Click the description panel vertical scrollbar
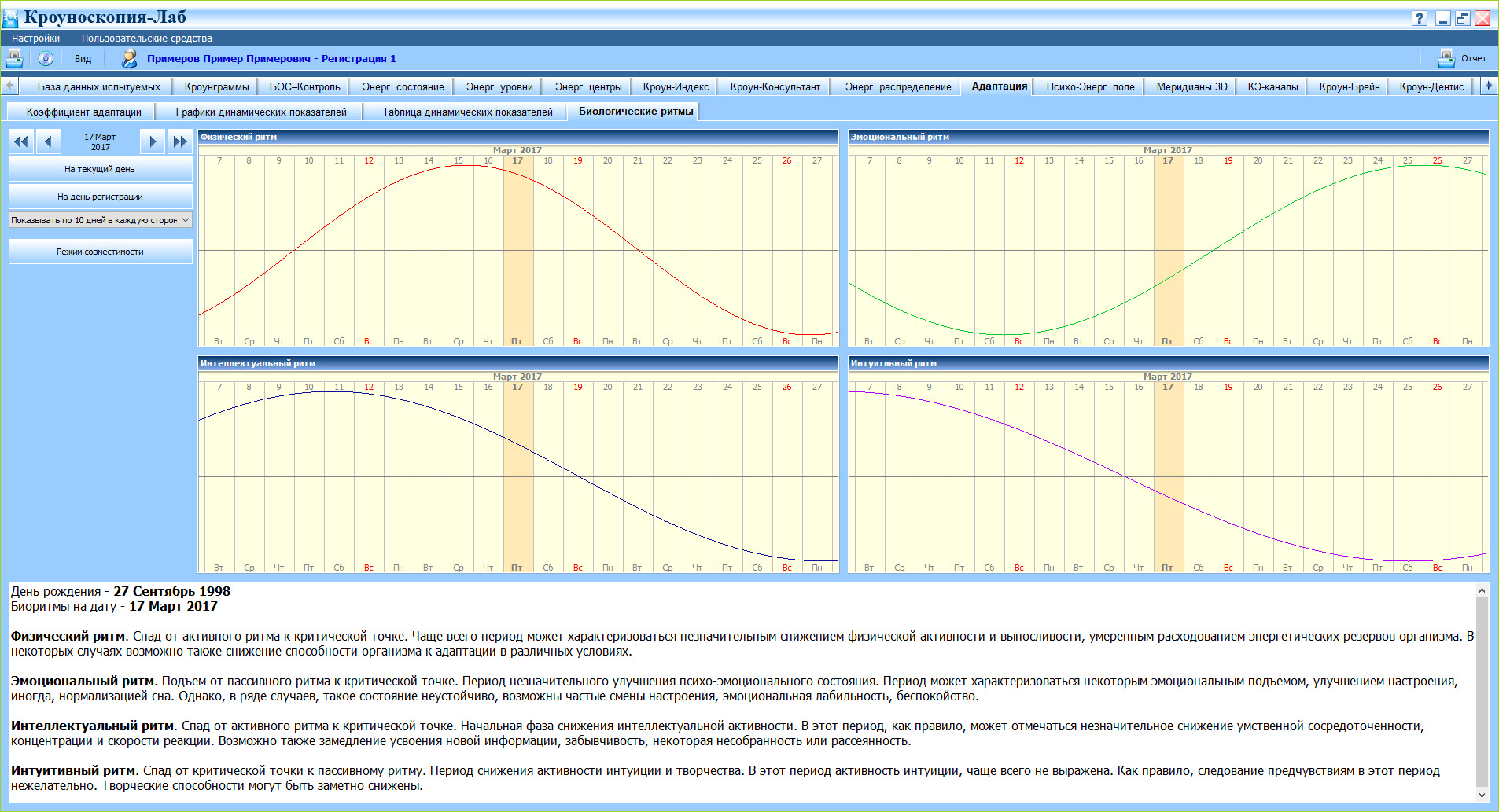Image resolution: width=1499 pixels, height=812 pixels. point(1482,692)
